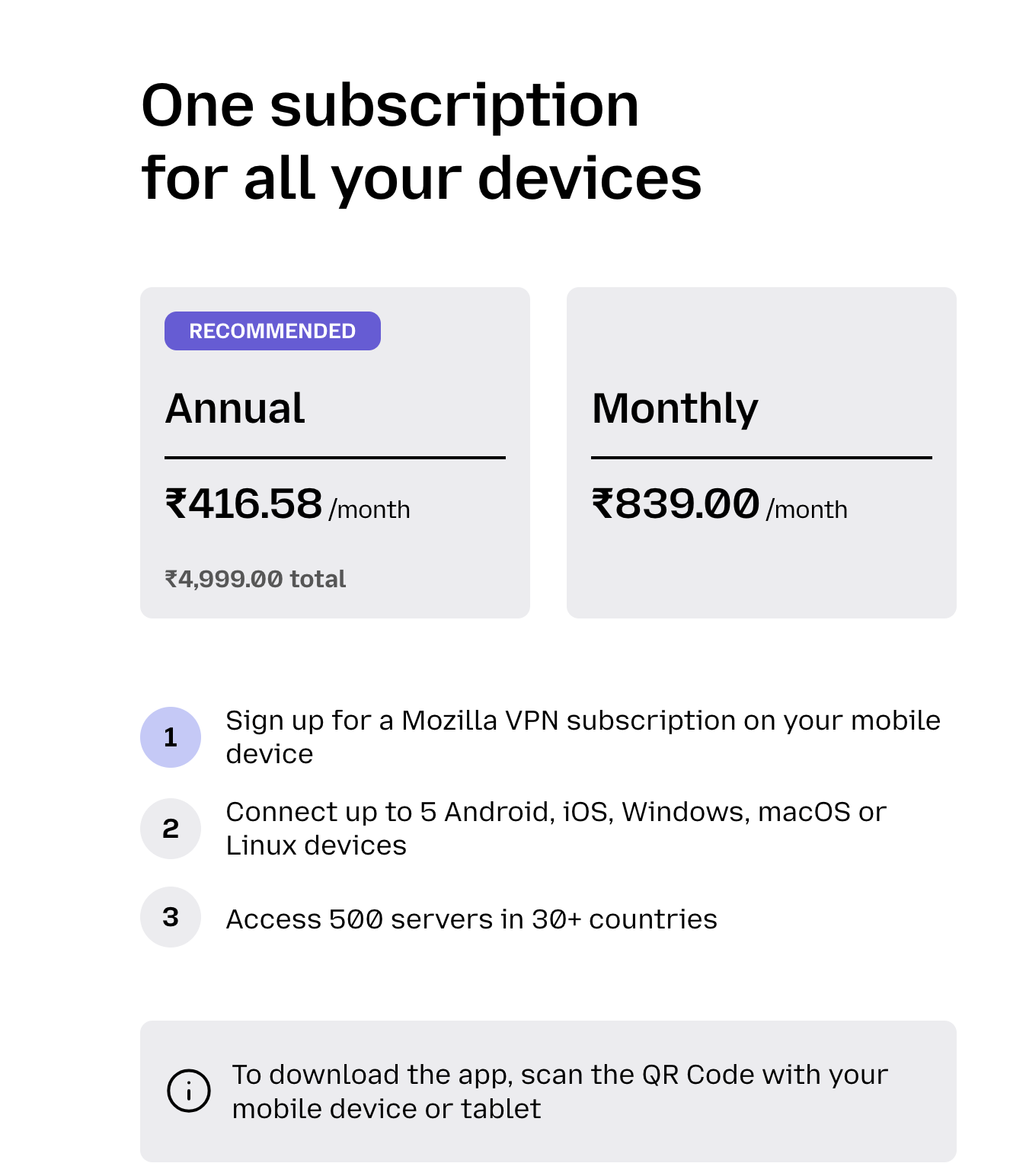This screenshot has height=1176, width=1010.
Task: Click the divider line under Annual
Action: click(335, 458)
